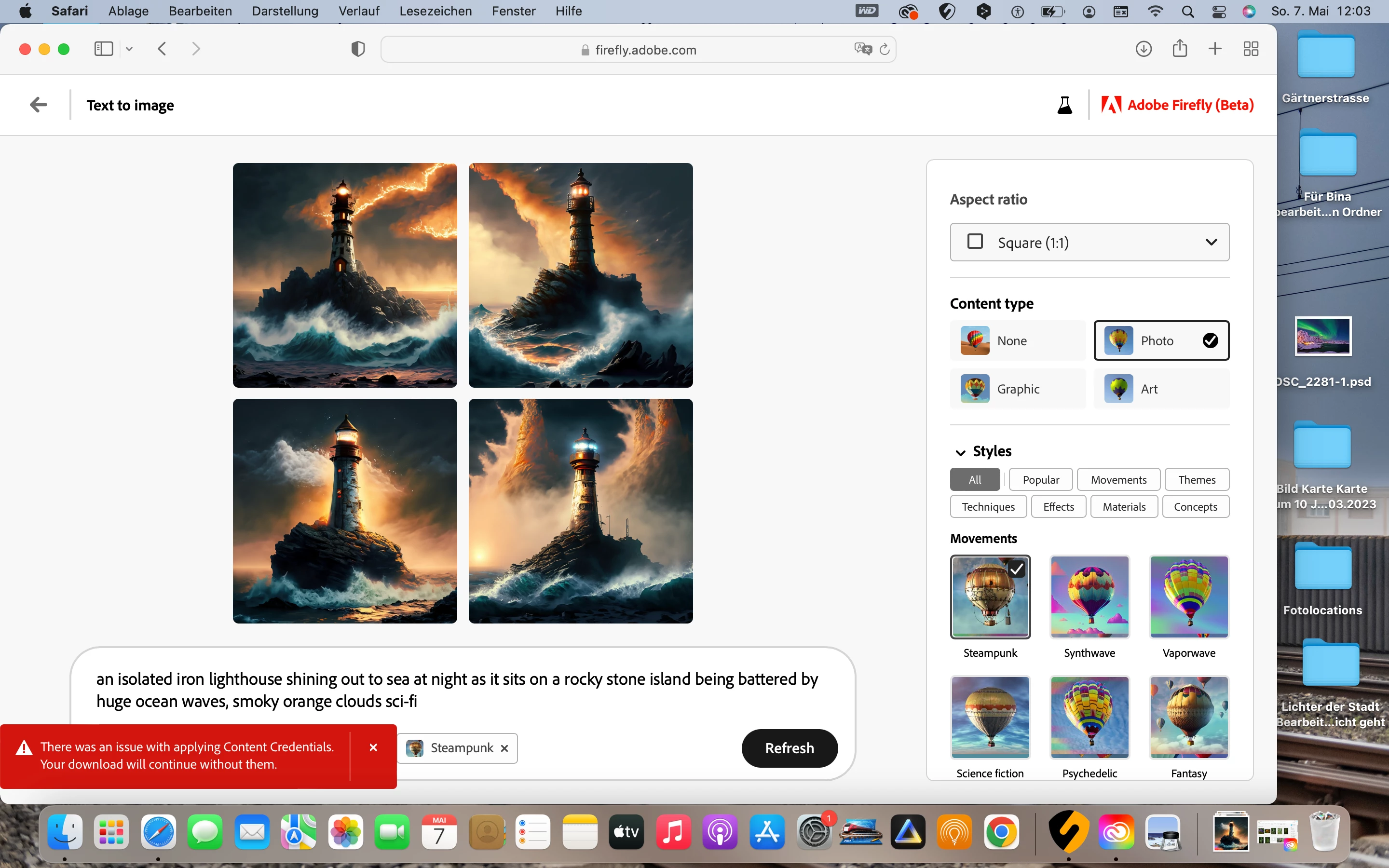Image resolution: width=1389 pixels, height=868 pixels.
Task: Switch to the Effects style tab
Action: click(1059, 507)
